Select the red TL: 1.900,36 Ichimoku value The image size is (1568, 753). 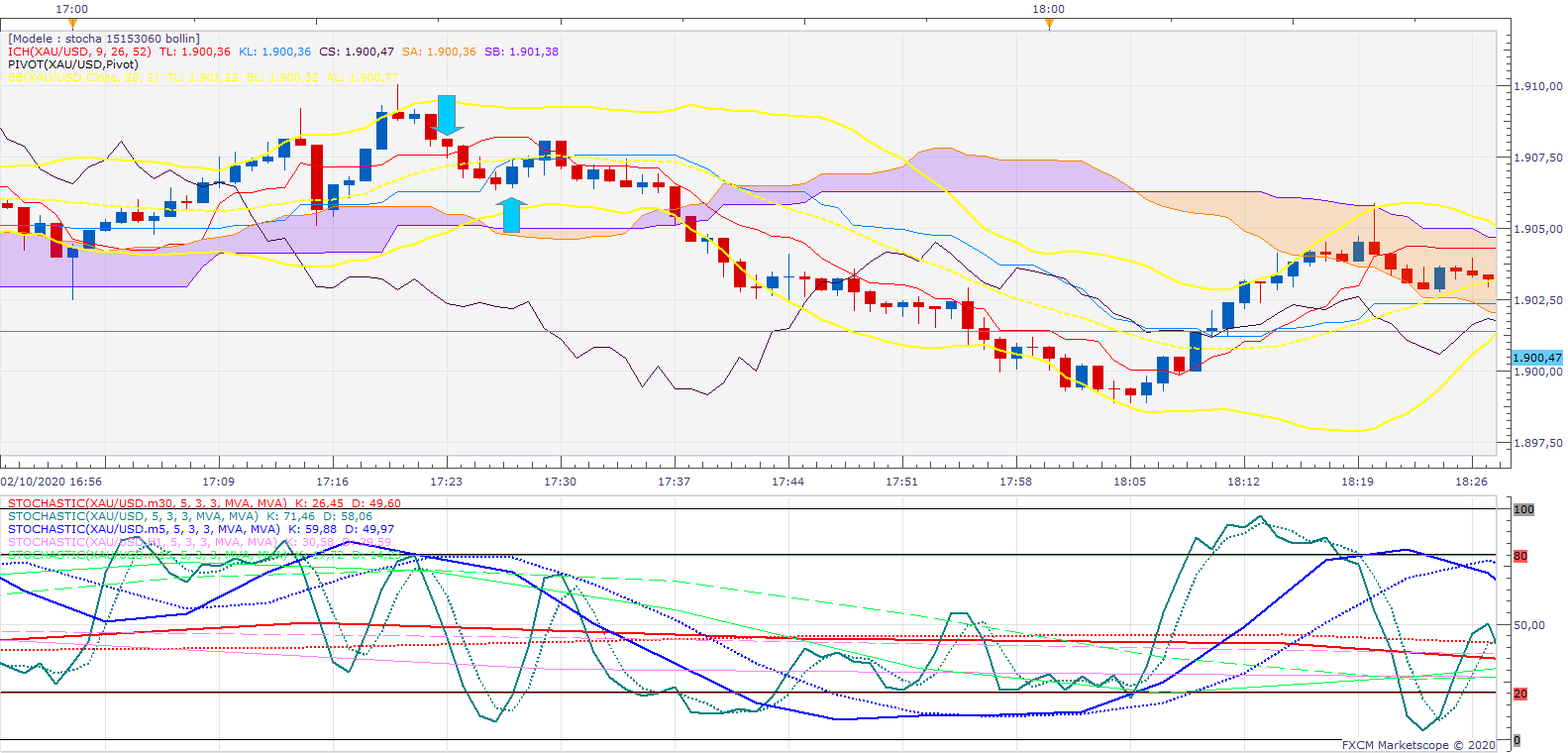(195, 52)
